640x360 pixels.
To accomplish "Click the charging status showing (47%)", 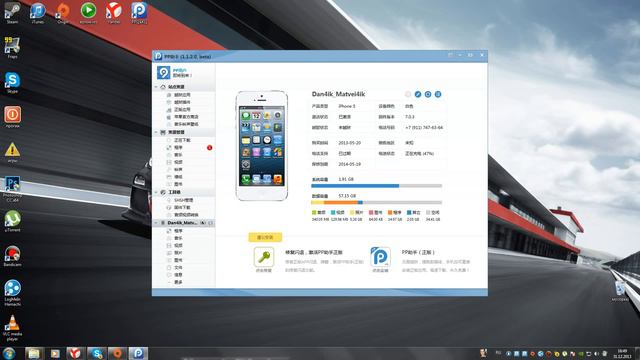I will (x=419, y=153).
